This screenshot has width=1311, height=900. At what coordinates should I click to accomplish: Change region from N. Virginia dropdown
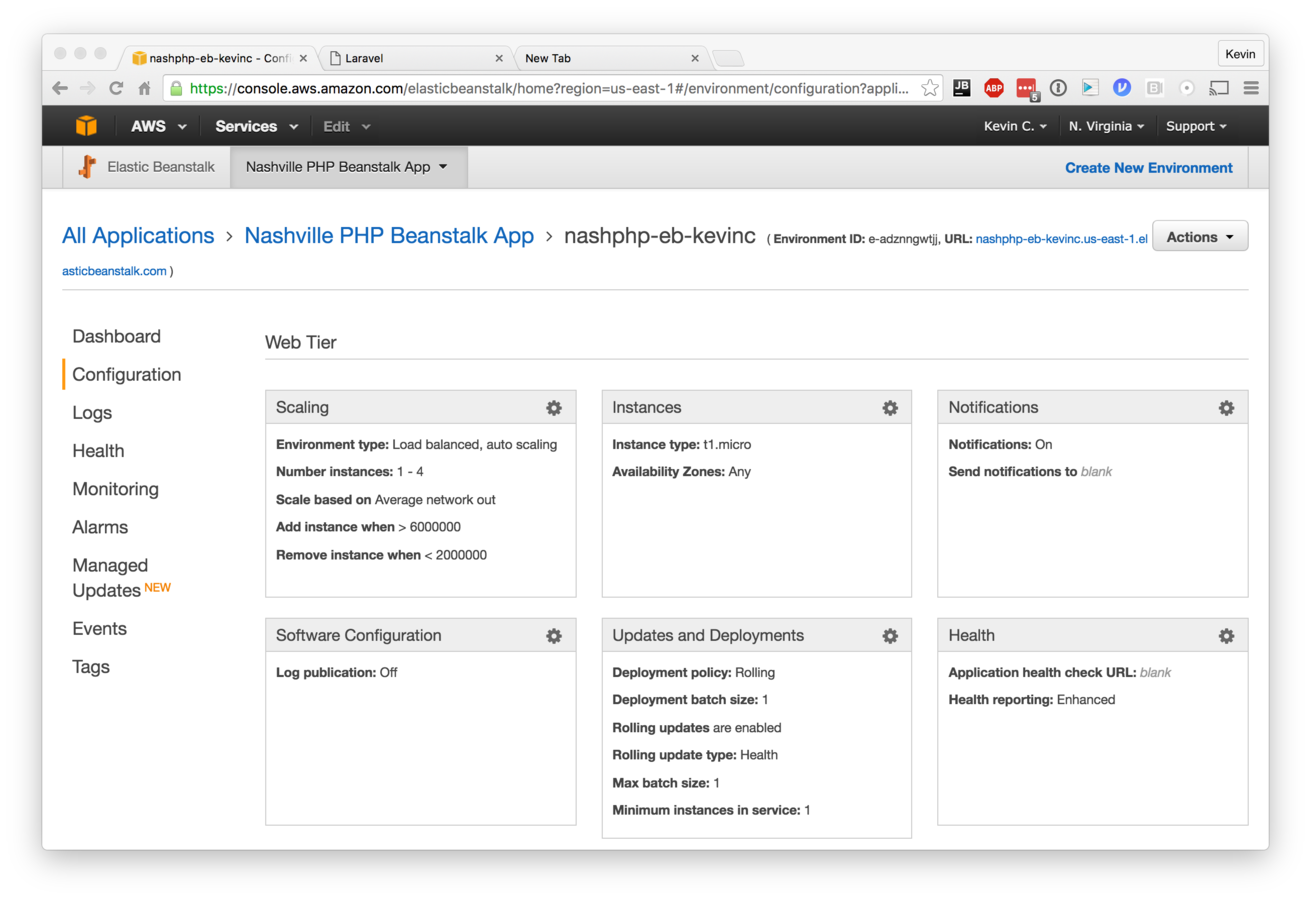pos(1106,126)
